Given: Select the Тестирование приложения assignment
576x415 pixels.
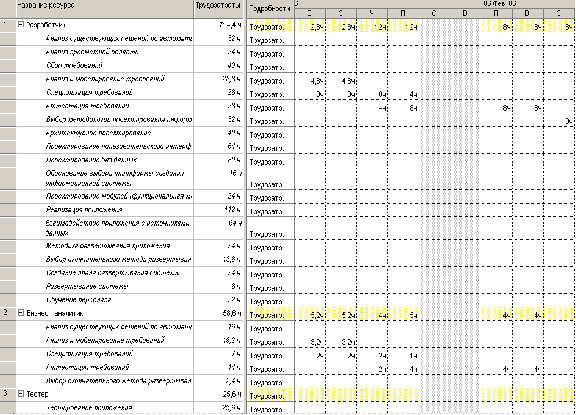Looking at the screenshot, I should pos(89,408).
